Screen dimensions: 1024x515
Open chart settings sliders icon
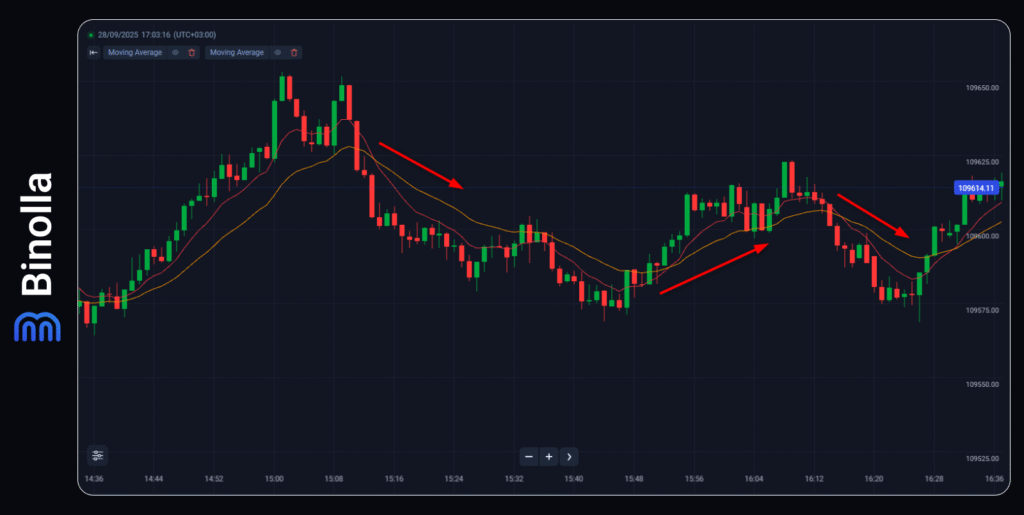point(97,456)
